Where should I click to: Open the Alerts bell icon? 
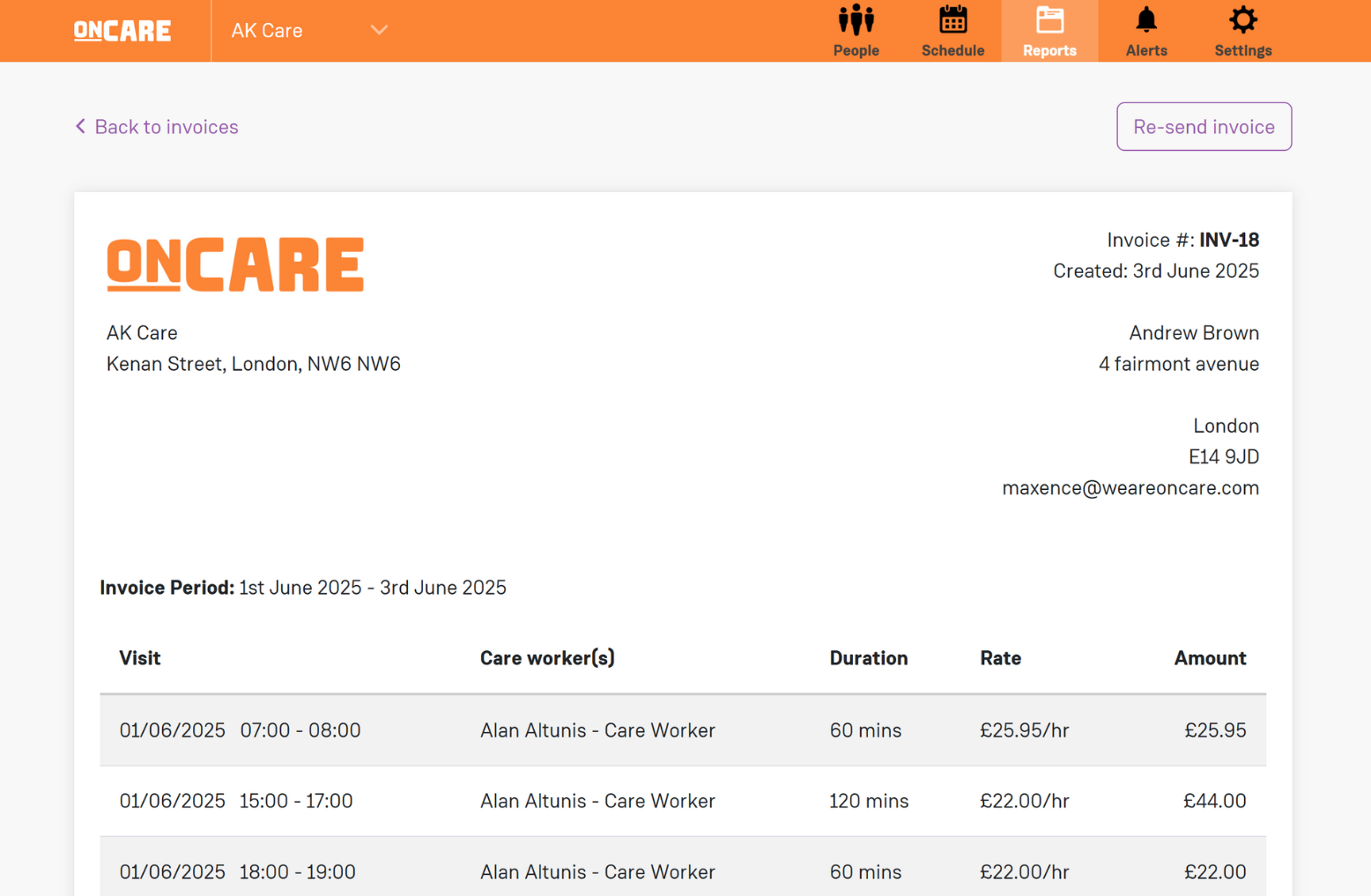[x=1145, y=20]
